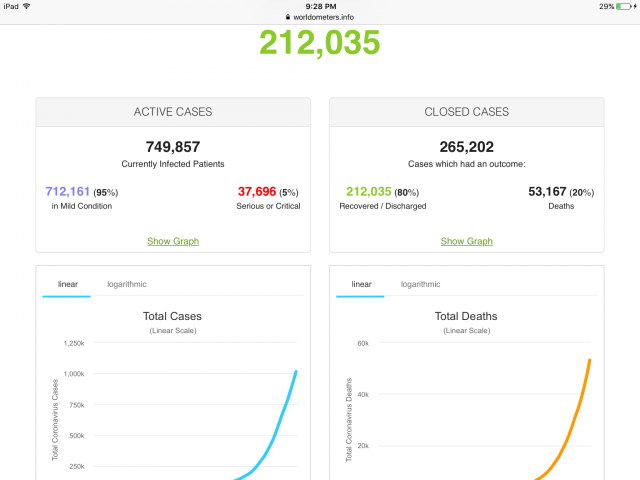640x480 pixels.
Task: Tap the worldometers.info address bar
Action: tap(320, 17)
